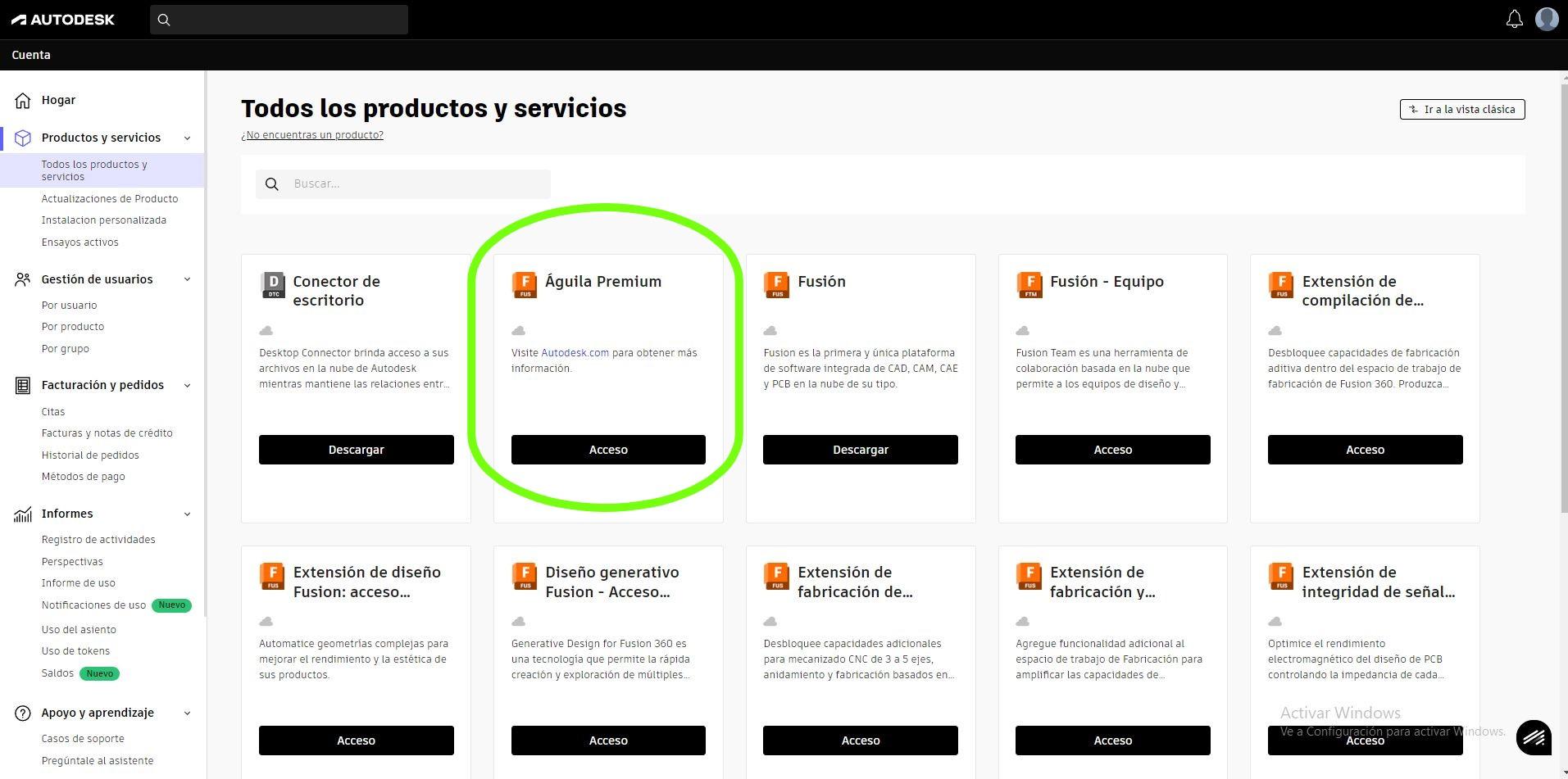The width and height of the screenshot is (1568, 779).
Task: Click the magnifier icon in Buscar field
Action: coord(272,184)
